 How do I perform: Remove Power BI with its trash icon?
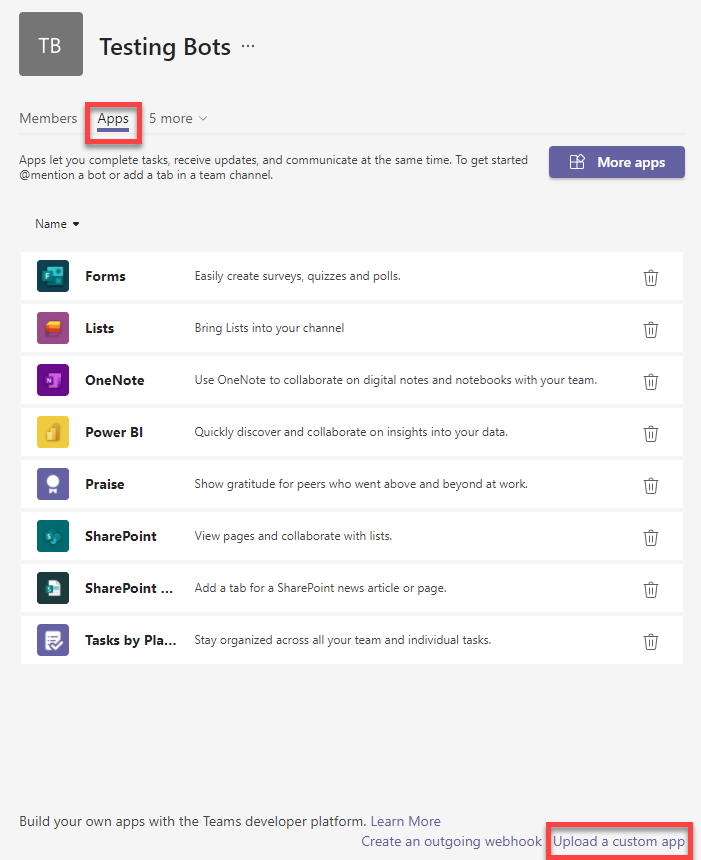coord(651,433)
